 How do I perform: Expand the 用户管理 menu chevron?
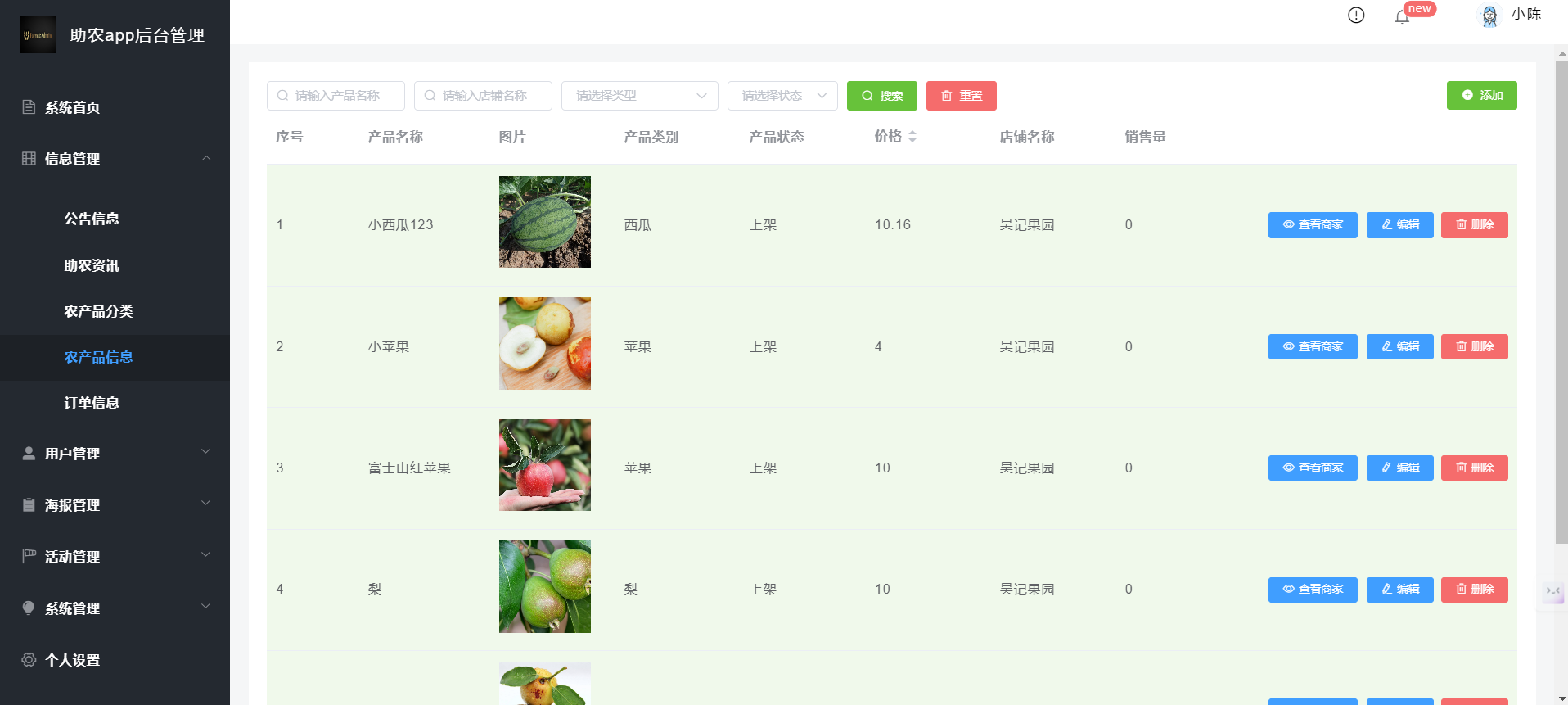pos(206,451)
